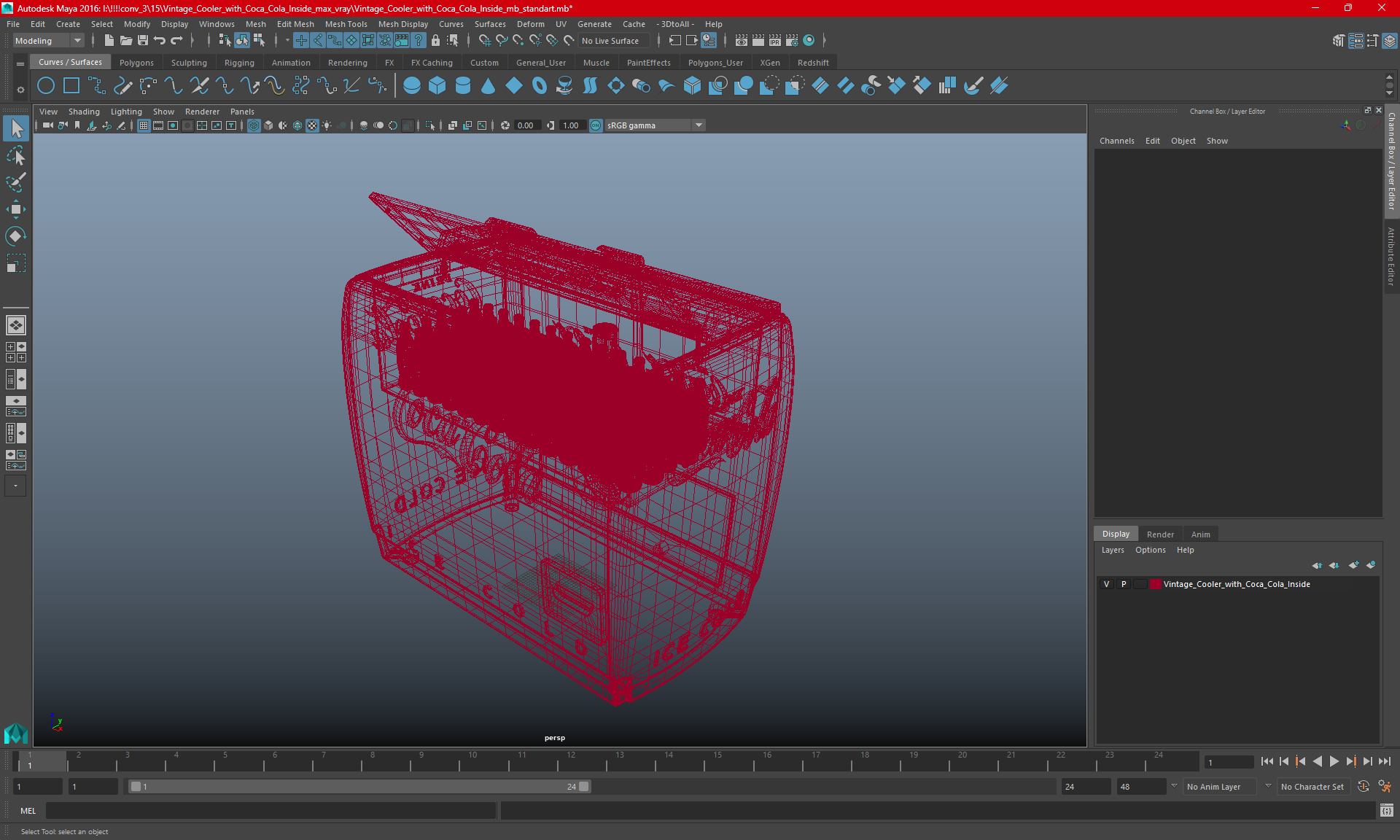Click the time range slider bar

359,787
